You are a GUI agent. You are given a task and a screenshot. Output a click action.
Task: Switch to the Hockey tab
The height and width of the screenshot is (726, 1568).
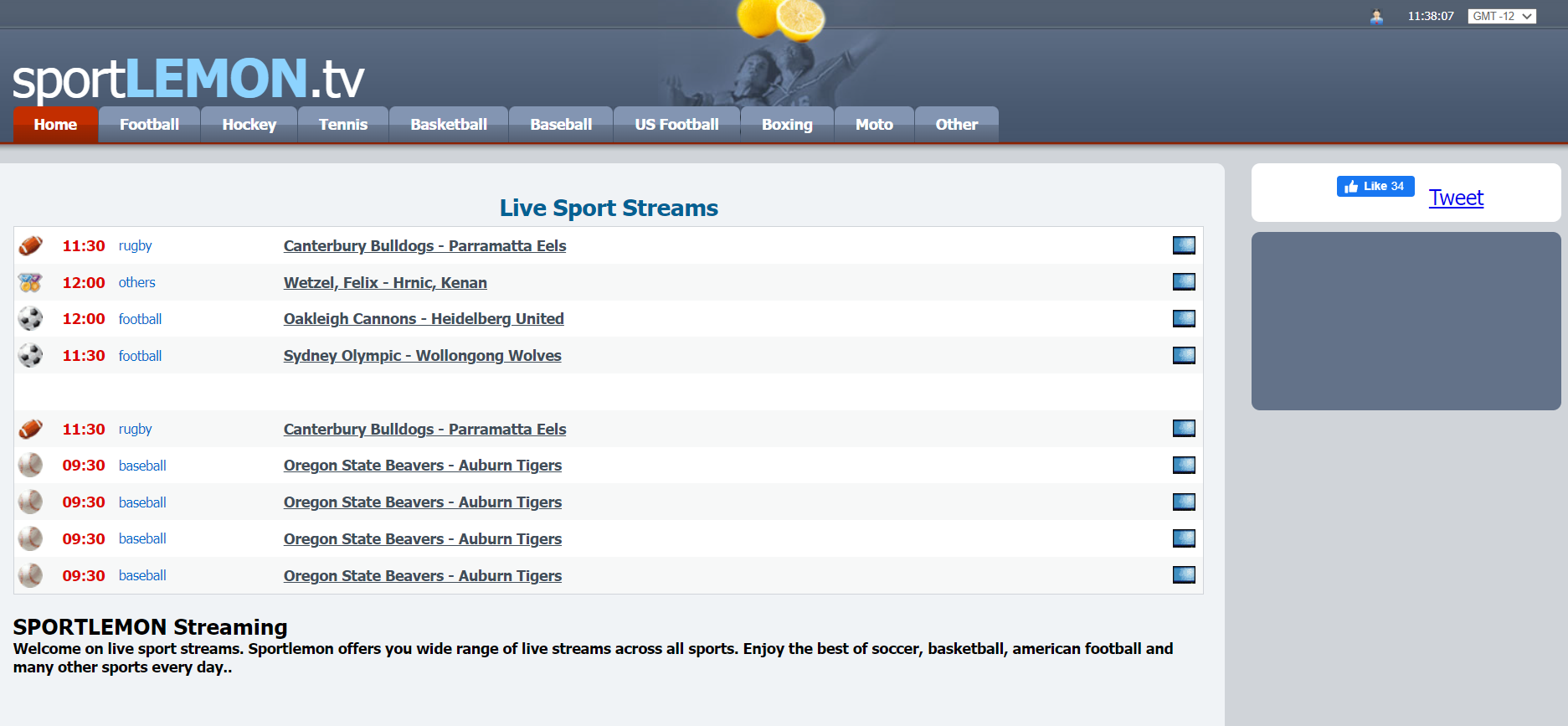point(249,125)
